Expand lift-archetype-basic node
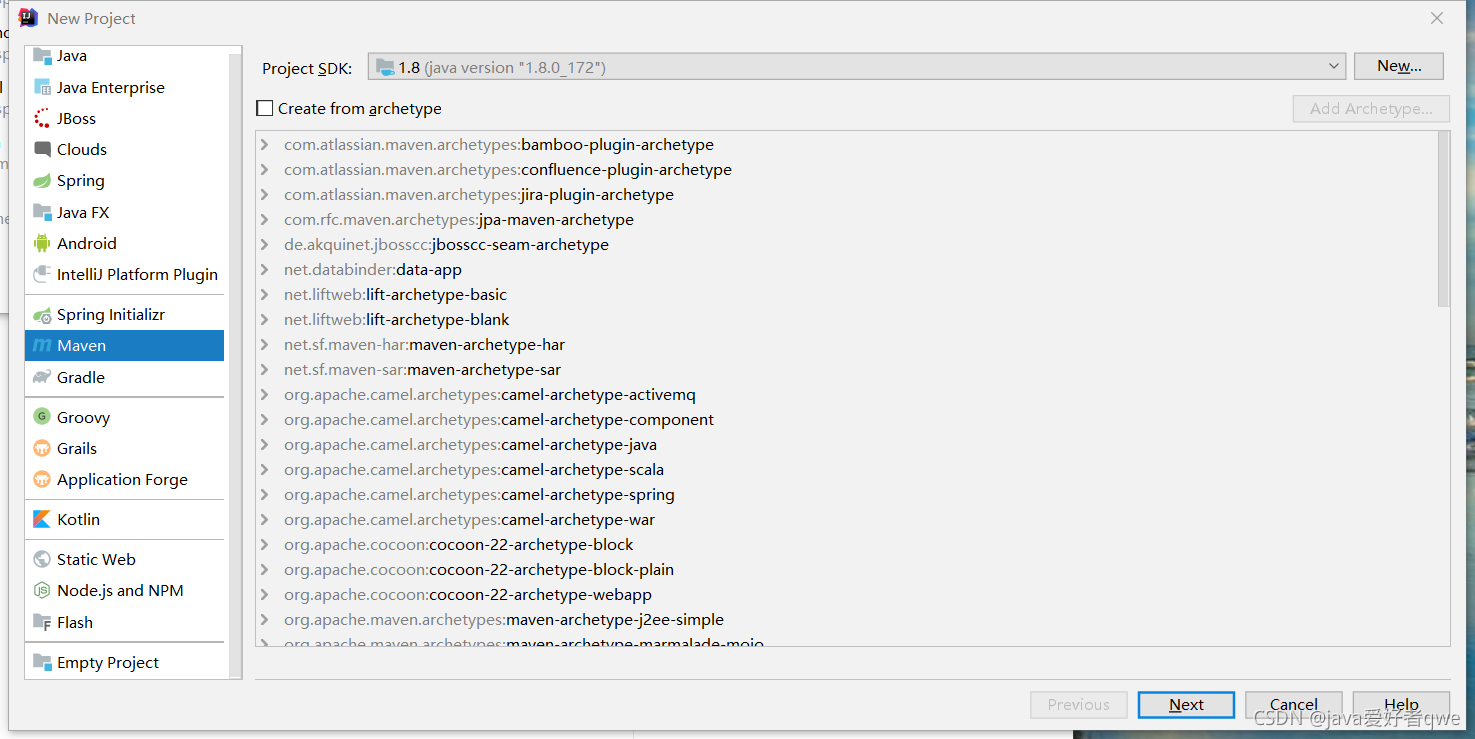Image resolution: width=1475 pixels, height=739 pixels. pos(265,295)
